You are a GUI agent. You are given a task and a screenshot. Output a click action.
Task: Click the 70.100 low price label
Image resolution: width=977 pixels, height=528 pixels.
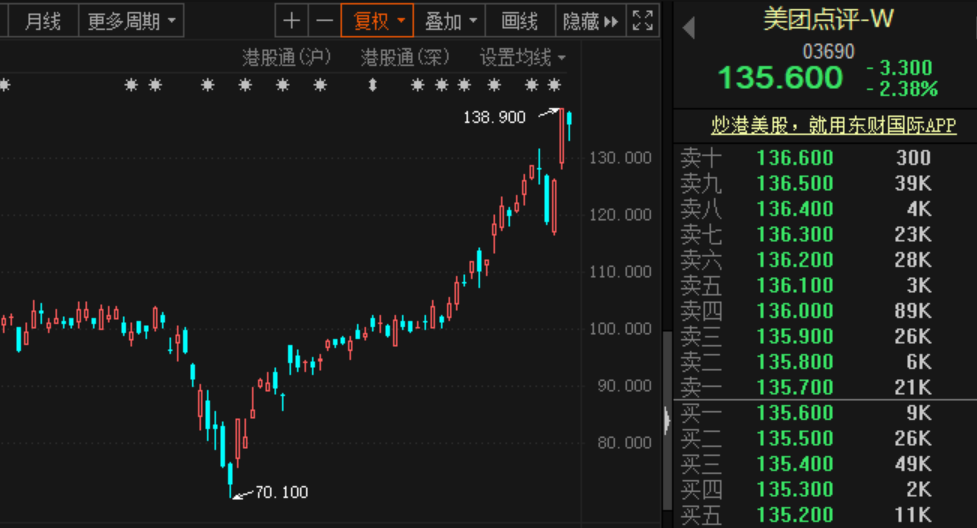(282, 492)
